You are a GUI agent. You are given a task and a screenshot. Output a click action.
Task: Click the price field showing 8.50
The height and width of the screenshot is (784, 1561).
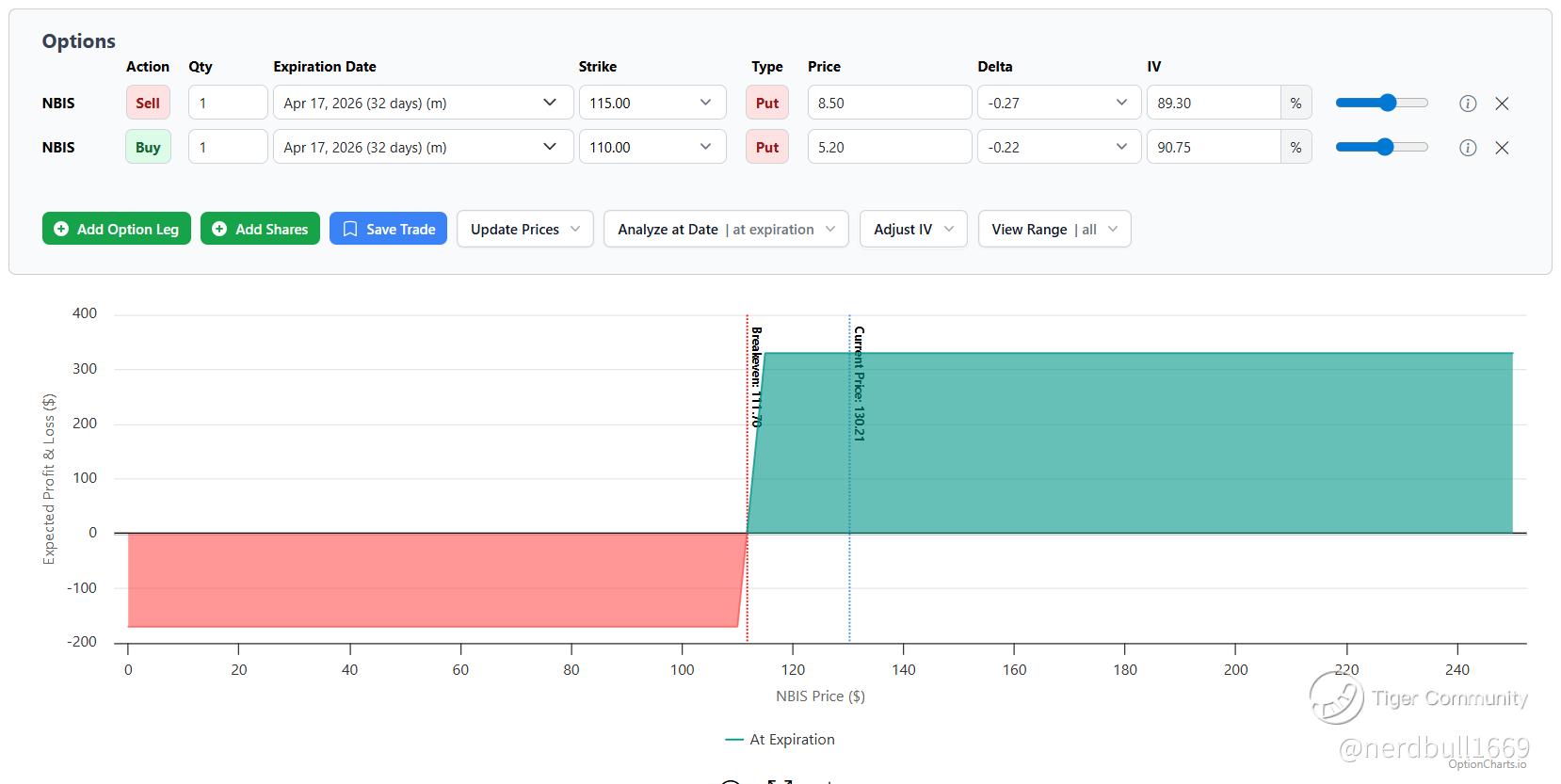click(890, 103)
